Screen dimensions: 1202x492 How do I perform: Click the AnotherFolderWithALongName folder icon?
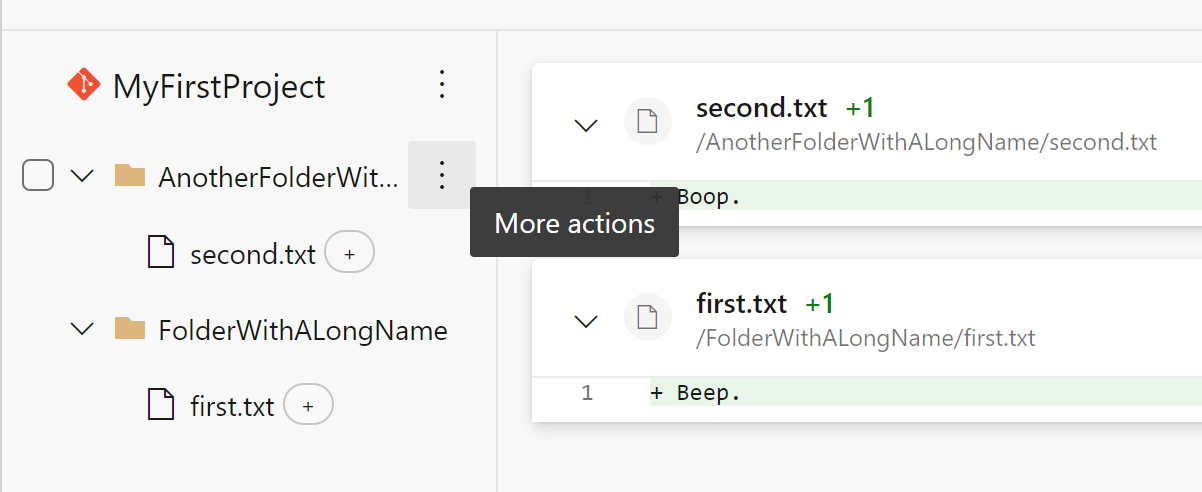pyautogui.click(x=130, y=177)
